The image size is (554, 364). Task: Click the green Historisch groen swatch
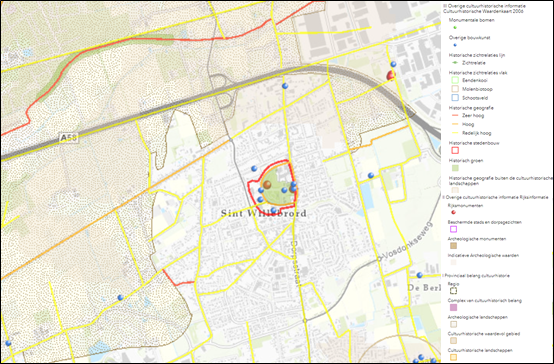pos(455,168)
